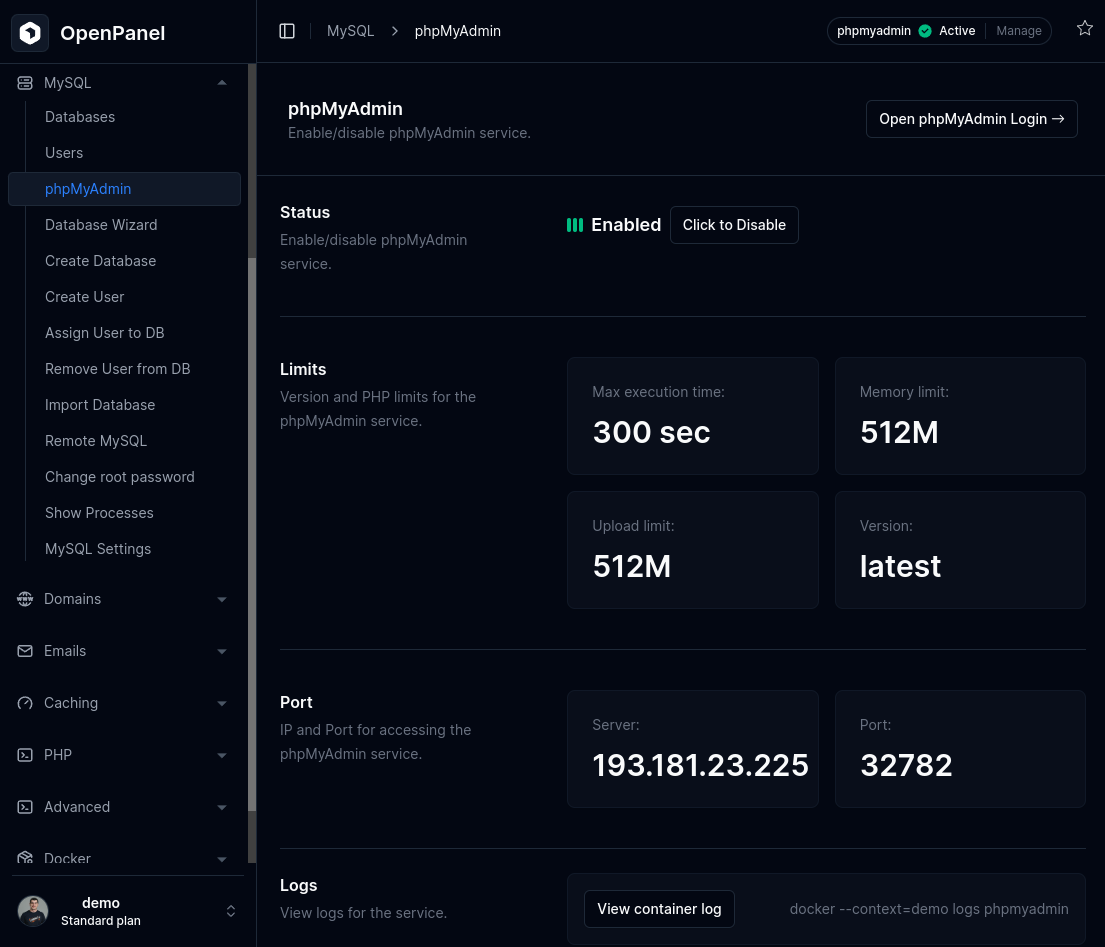
Task: Select Import Database in sidebar
Action: coord(100,405)
